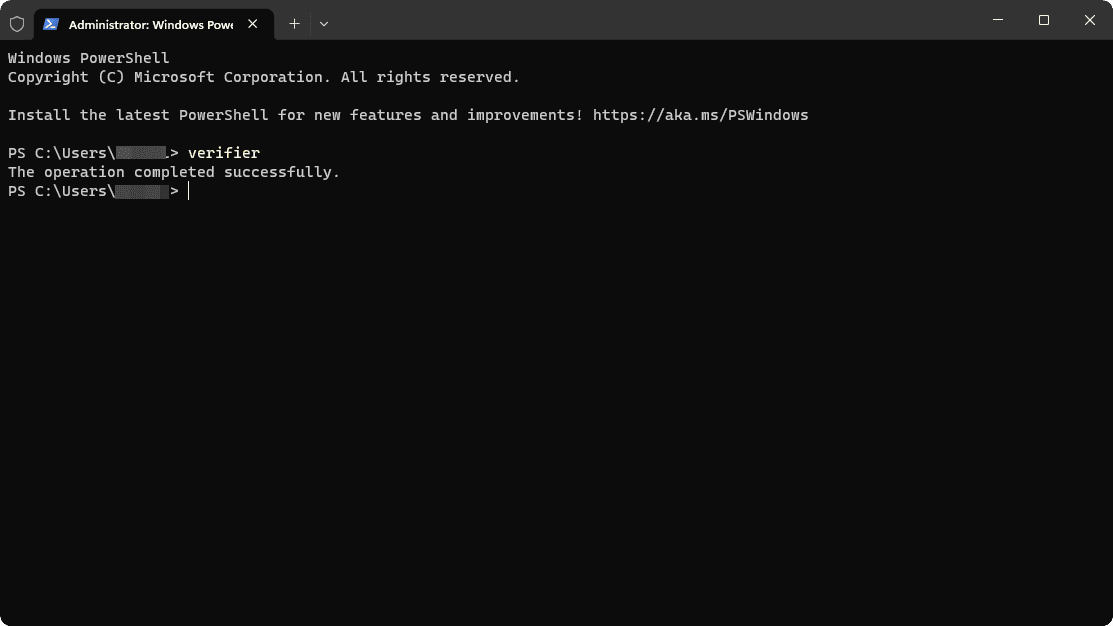The width and height of the screenshot is (1113, 626).
Task: Click the administrator shield icon
Action: pyautogui.click(x=16, y=23)
